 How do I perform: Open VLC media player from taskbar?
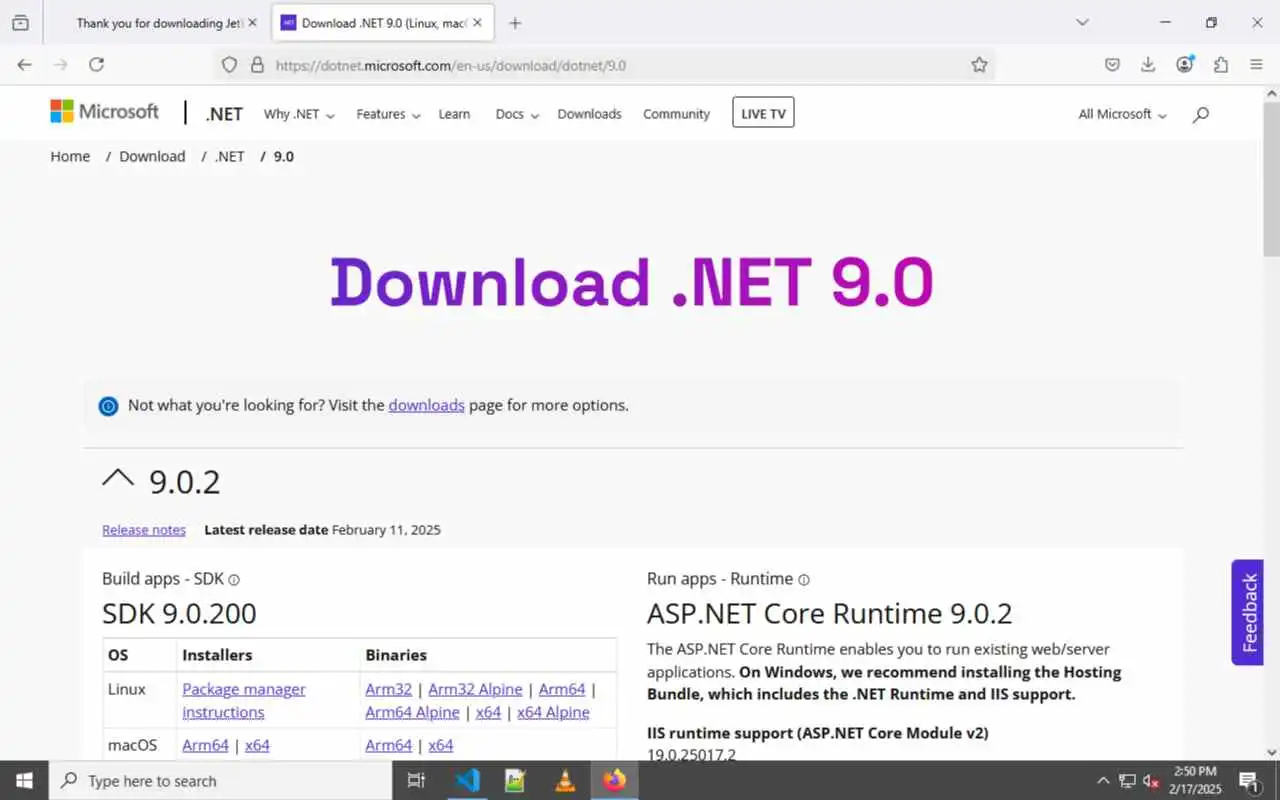[x=565, y=780]
